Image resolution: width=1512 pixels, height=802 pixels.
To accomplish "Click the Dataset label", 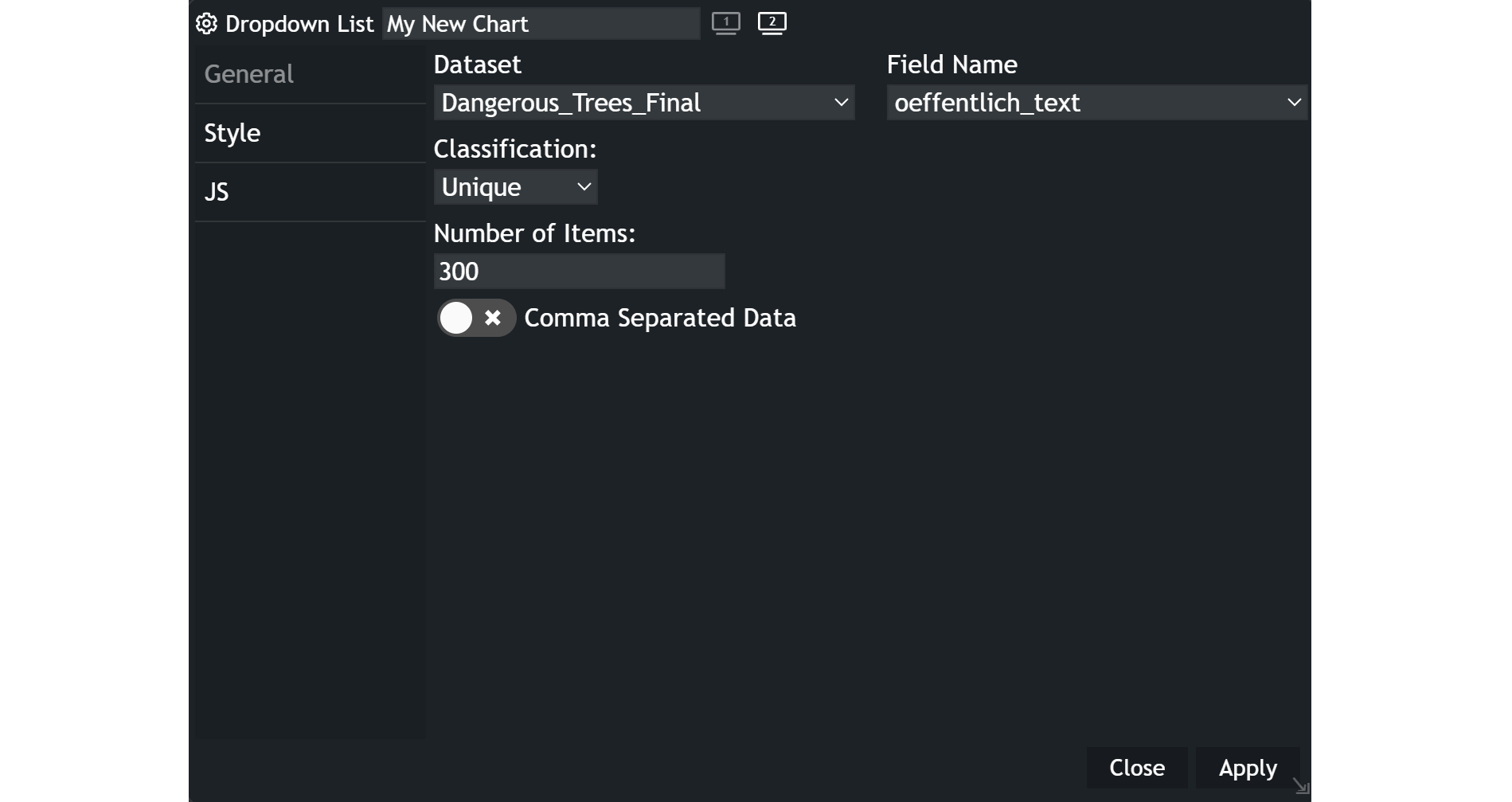I will pos(477,65).
